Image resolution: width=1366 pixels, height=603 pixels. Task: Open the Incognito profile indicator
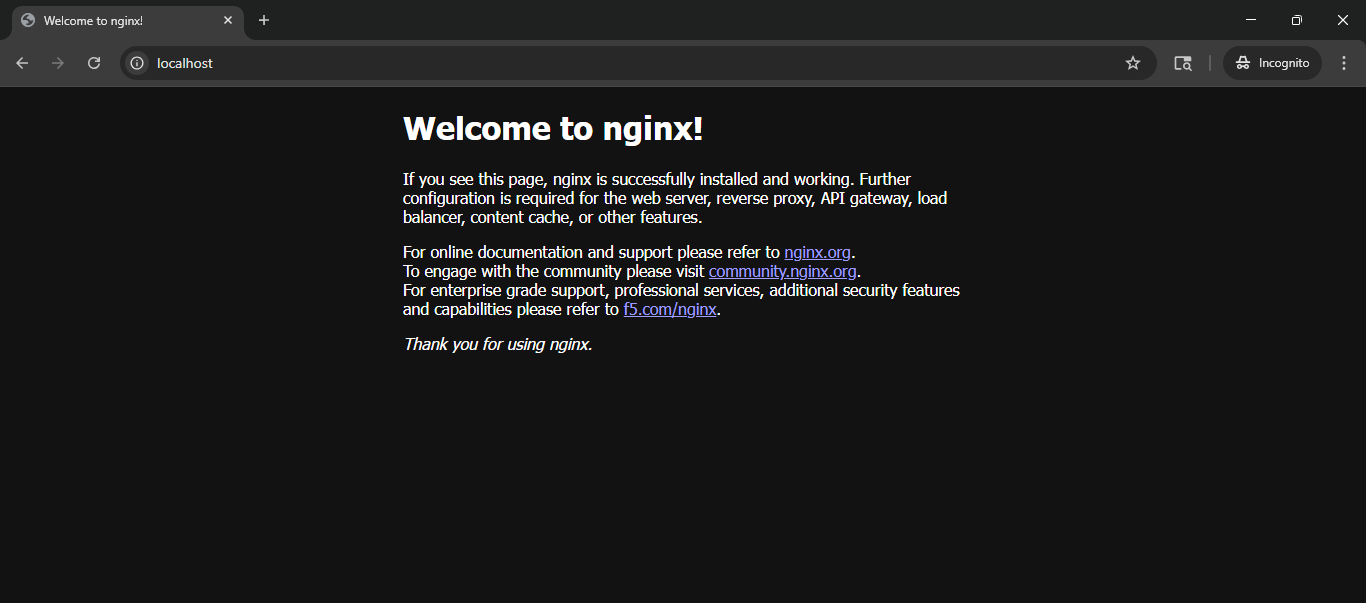1272,63
